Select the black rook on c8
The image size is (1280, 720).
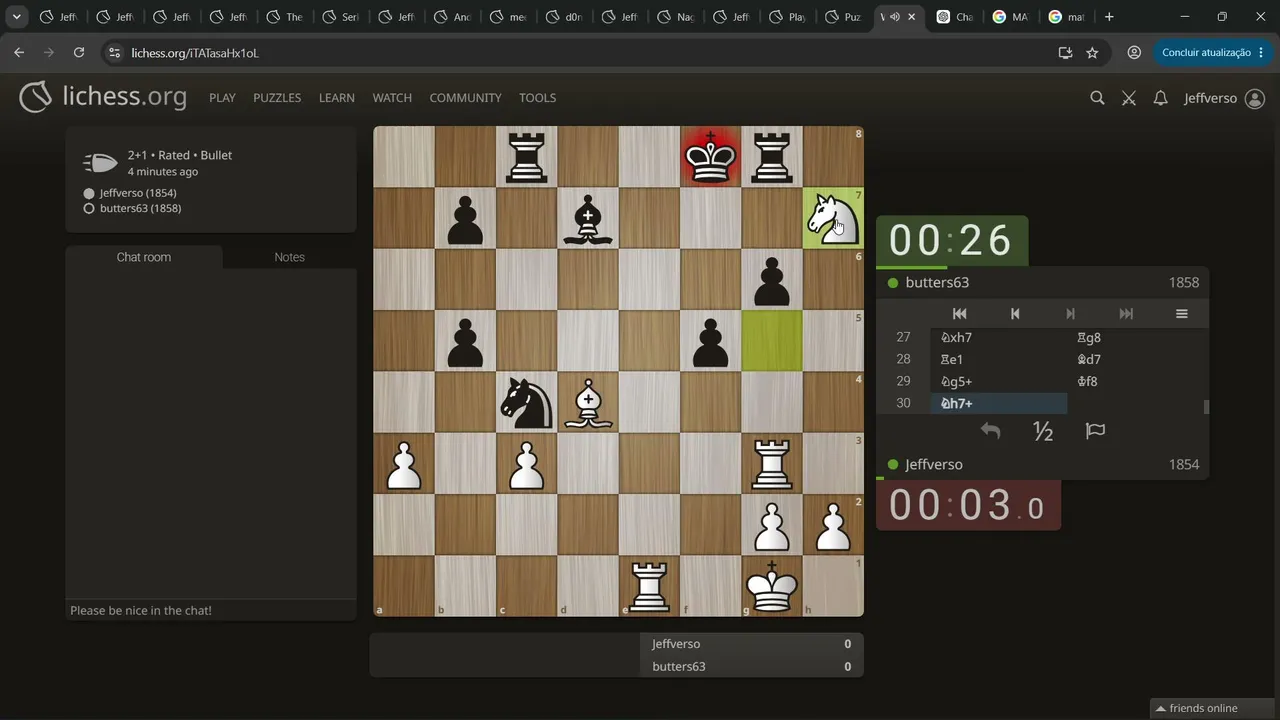tap(526, 156)
